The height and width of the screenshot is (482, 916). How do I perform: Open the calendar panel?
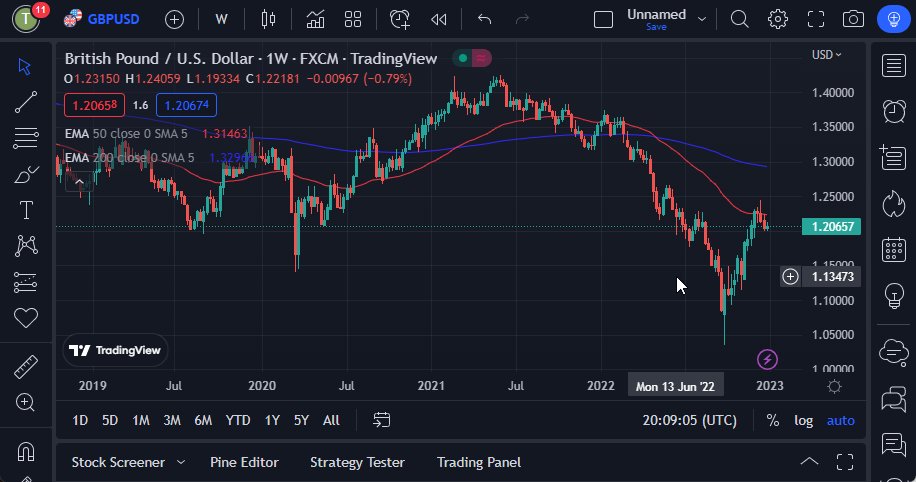(x=893, y=249)
